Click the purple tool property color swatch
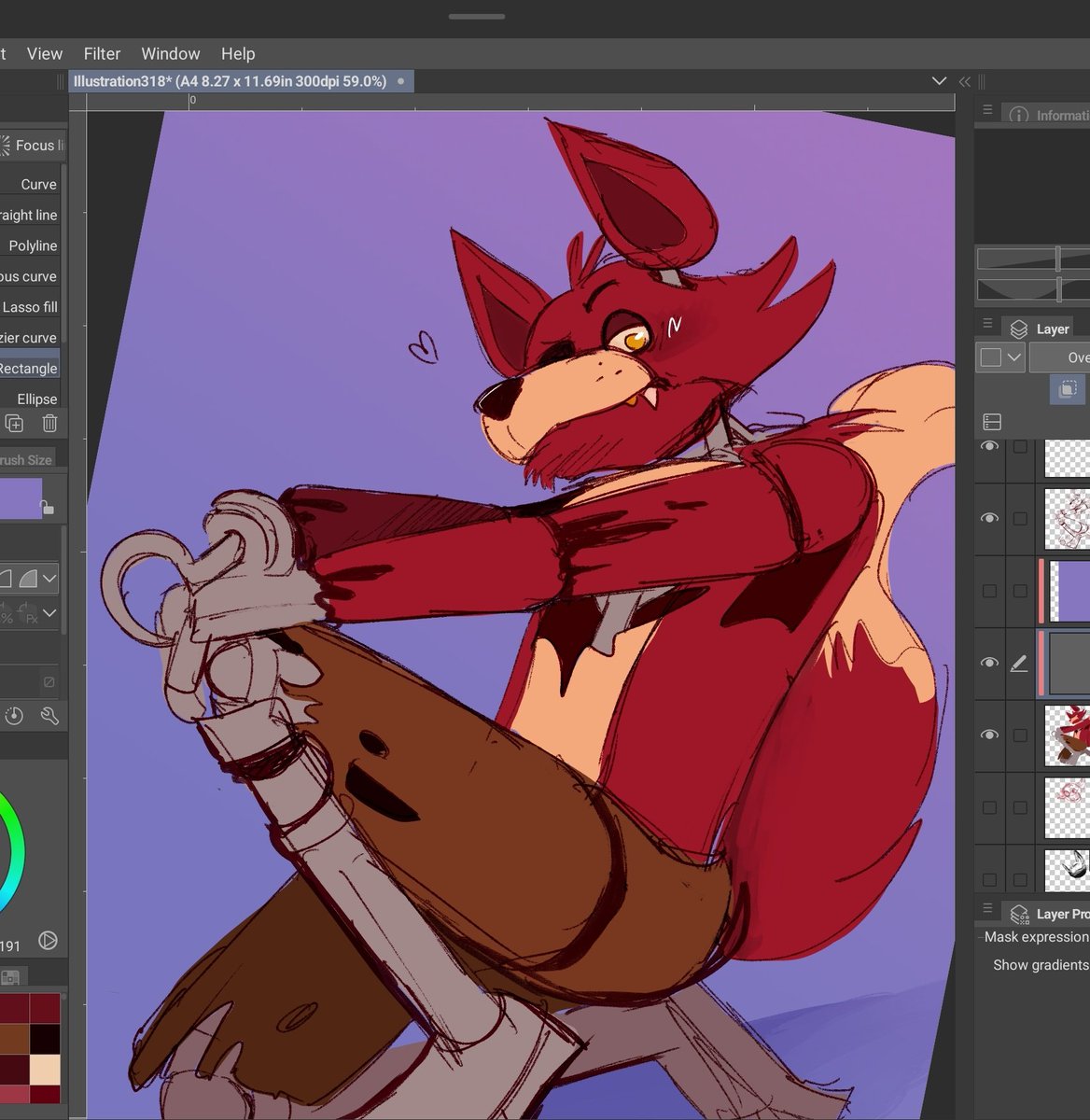 point(21,497)
